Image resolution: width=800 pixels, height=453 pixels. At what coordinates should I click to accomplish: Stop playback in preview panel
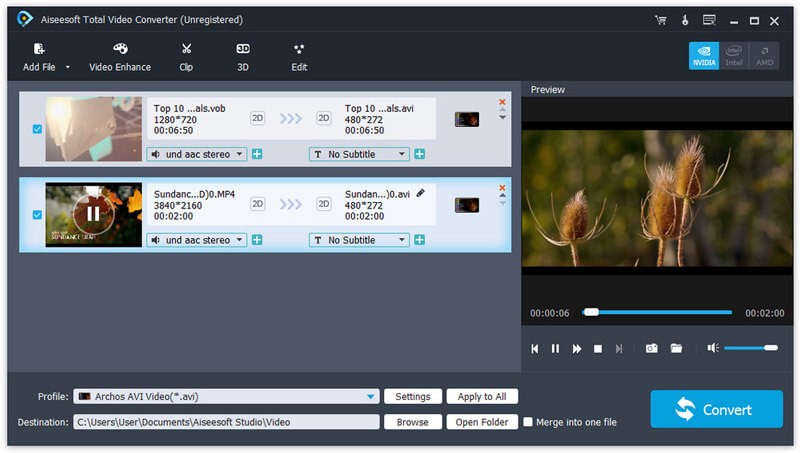coord(598,348)
